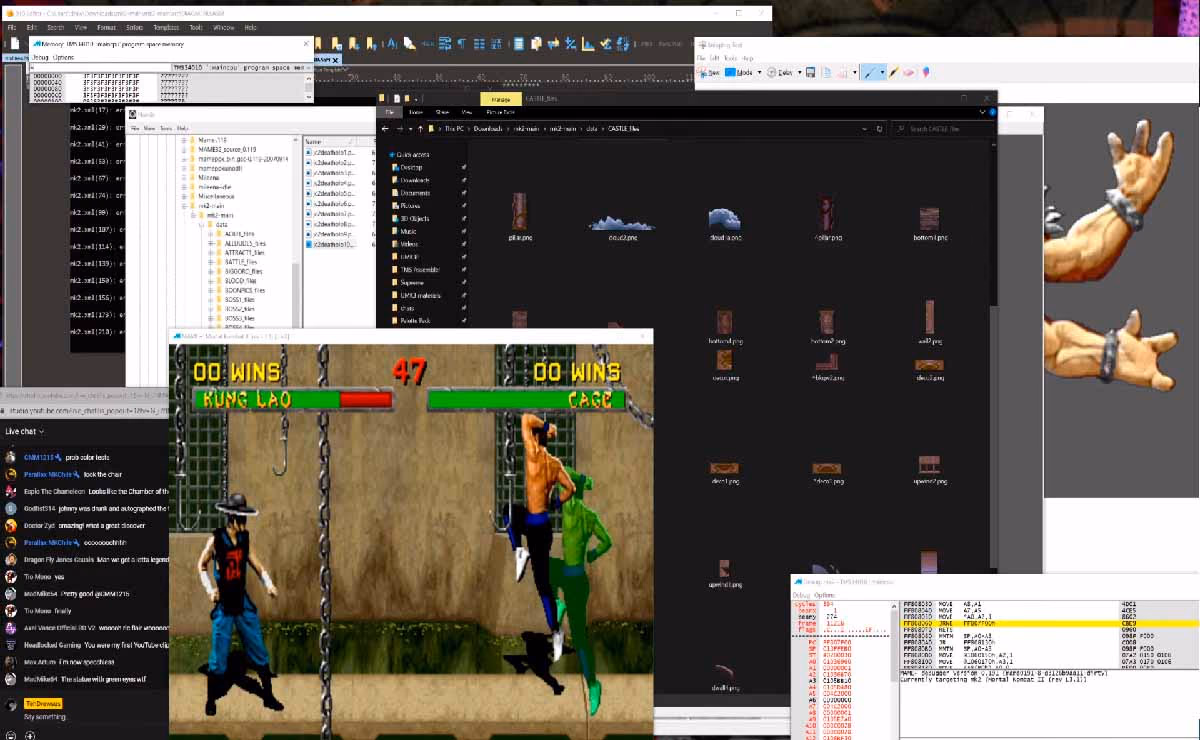Open the Templates menu in the hex editor
This screenshot has width=1200, height=740.
click(x=166, y=28)
